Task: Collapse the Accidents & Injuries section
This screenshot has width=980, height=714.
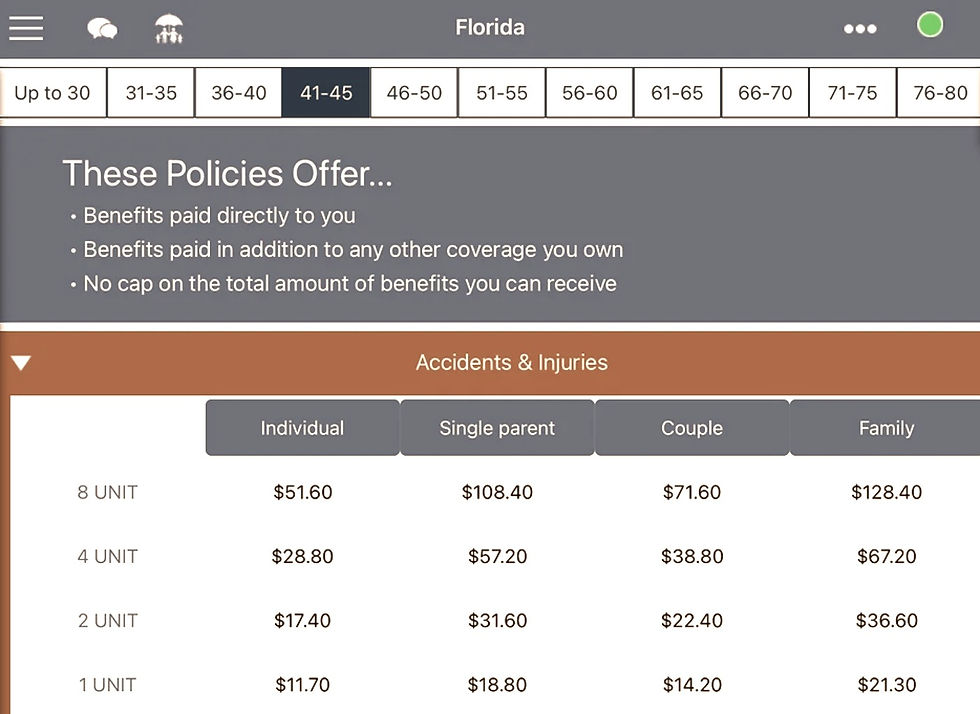Action: click(21, 363)
